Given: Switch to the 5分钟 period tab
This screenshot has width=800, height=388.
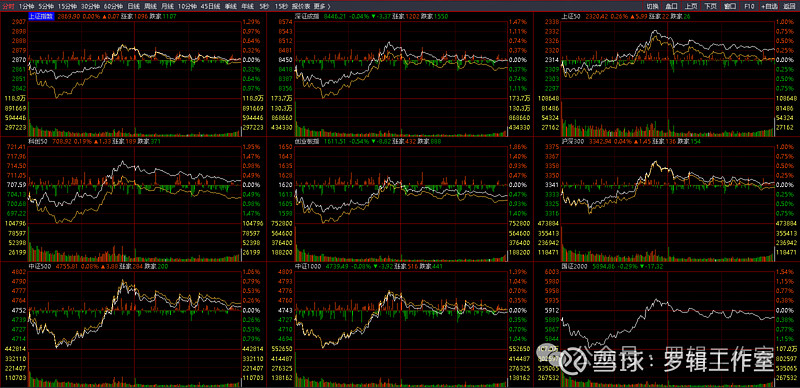Looking at the screenshot, I should 46,6.
